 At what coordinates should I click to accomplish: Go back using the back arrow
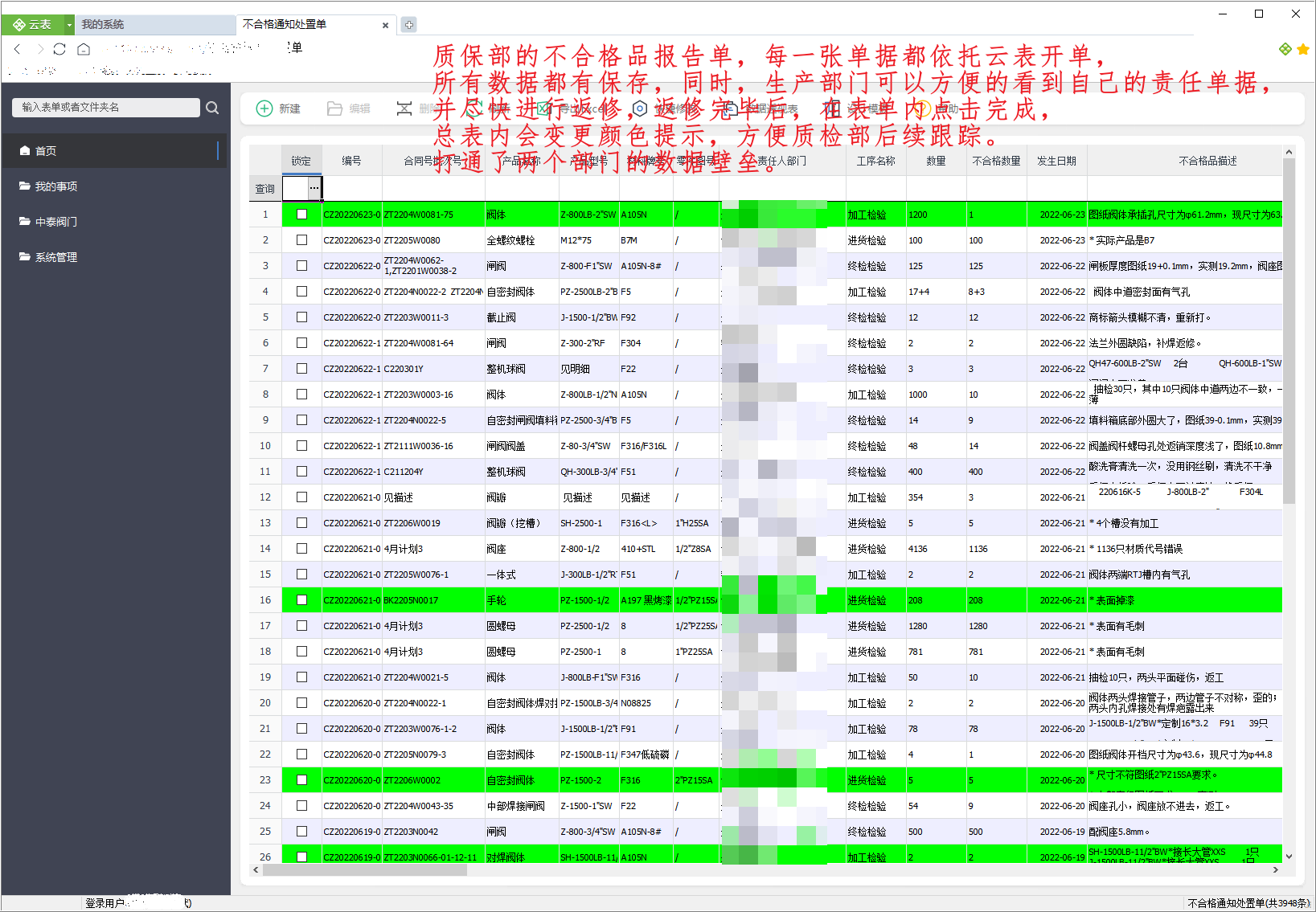(17, 49)
